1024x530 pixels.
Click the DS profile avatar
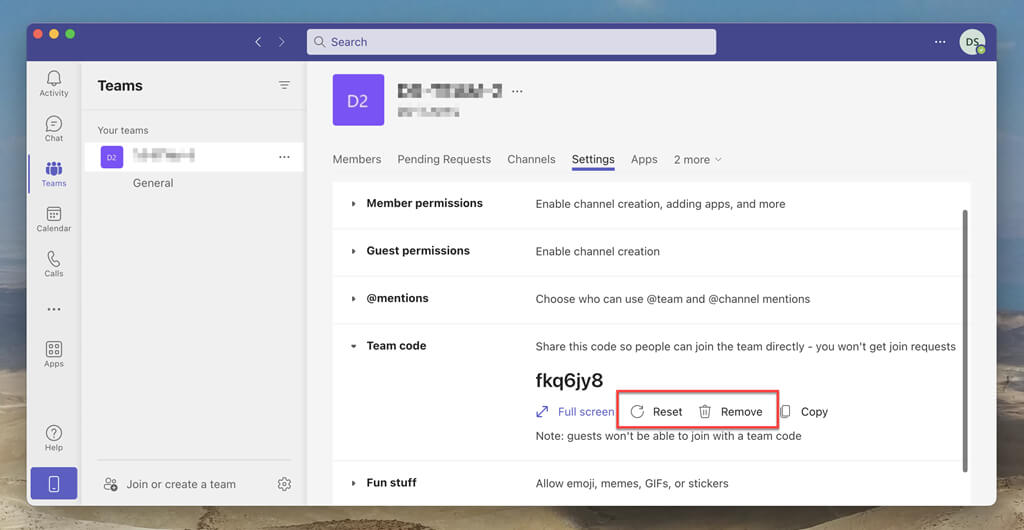tap(972, 42)
